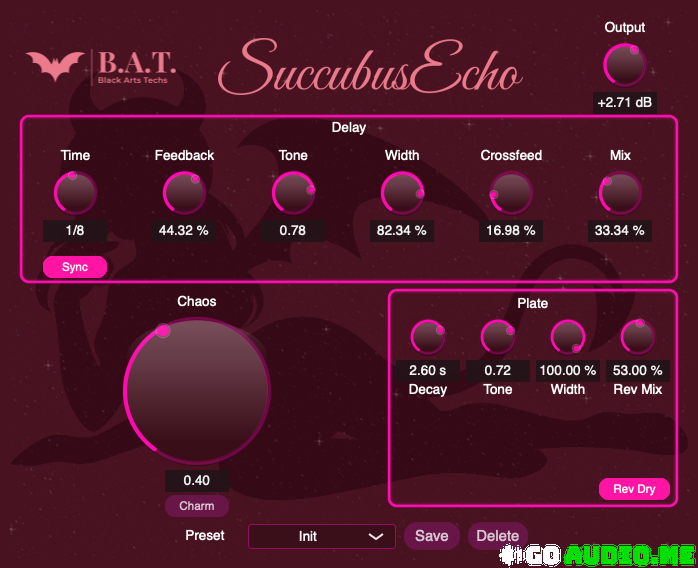
Task: Delete the selected preset
Action: coord(497,536)
